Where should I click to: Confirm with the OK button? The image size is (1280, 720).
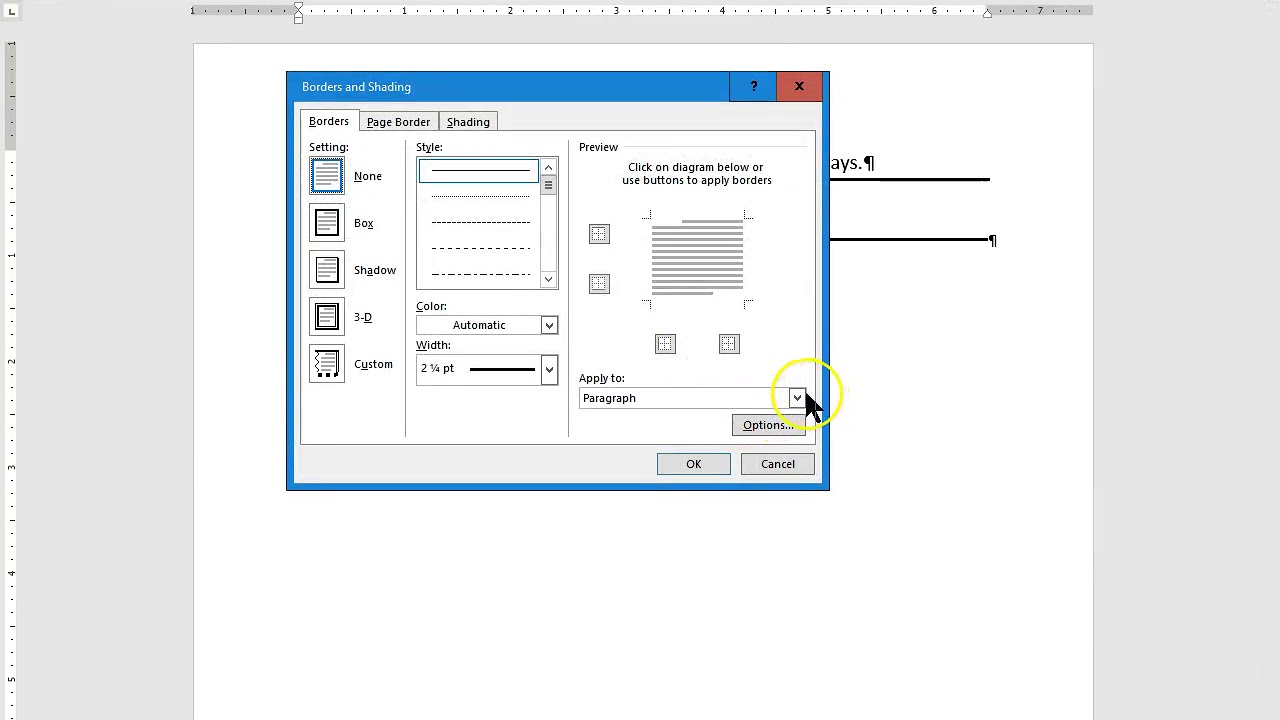click(x=693, y=464)
